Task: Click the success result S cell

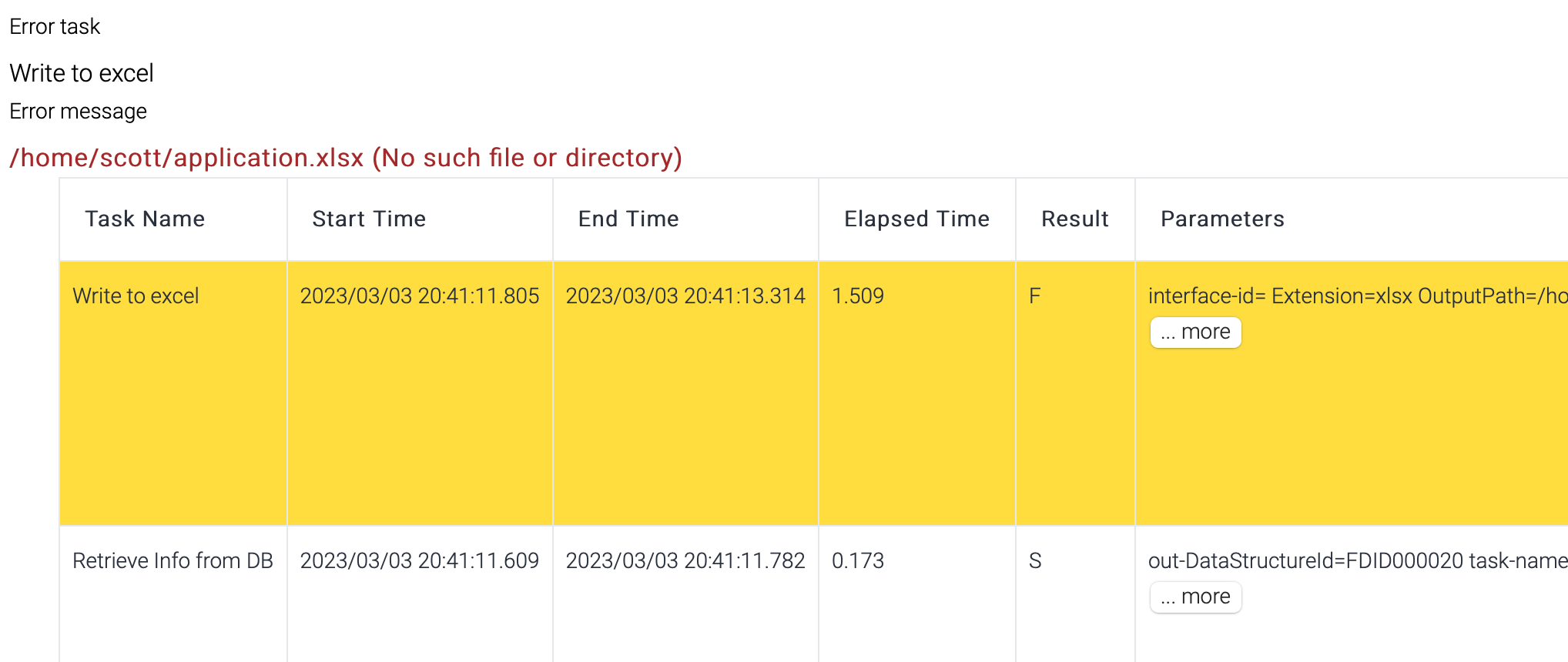Action: click(x=1035, y=561)
